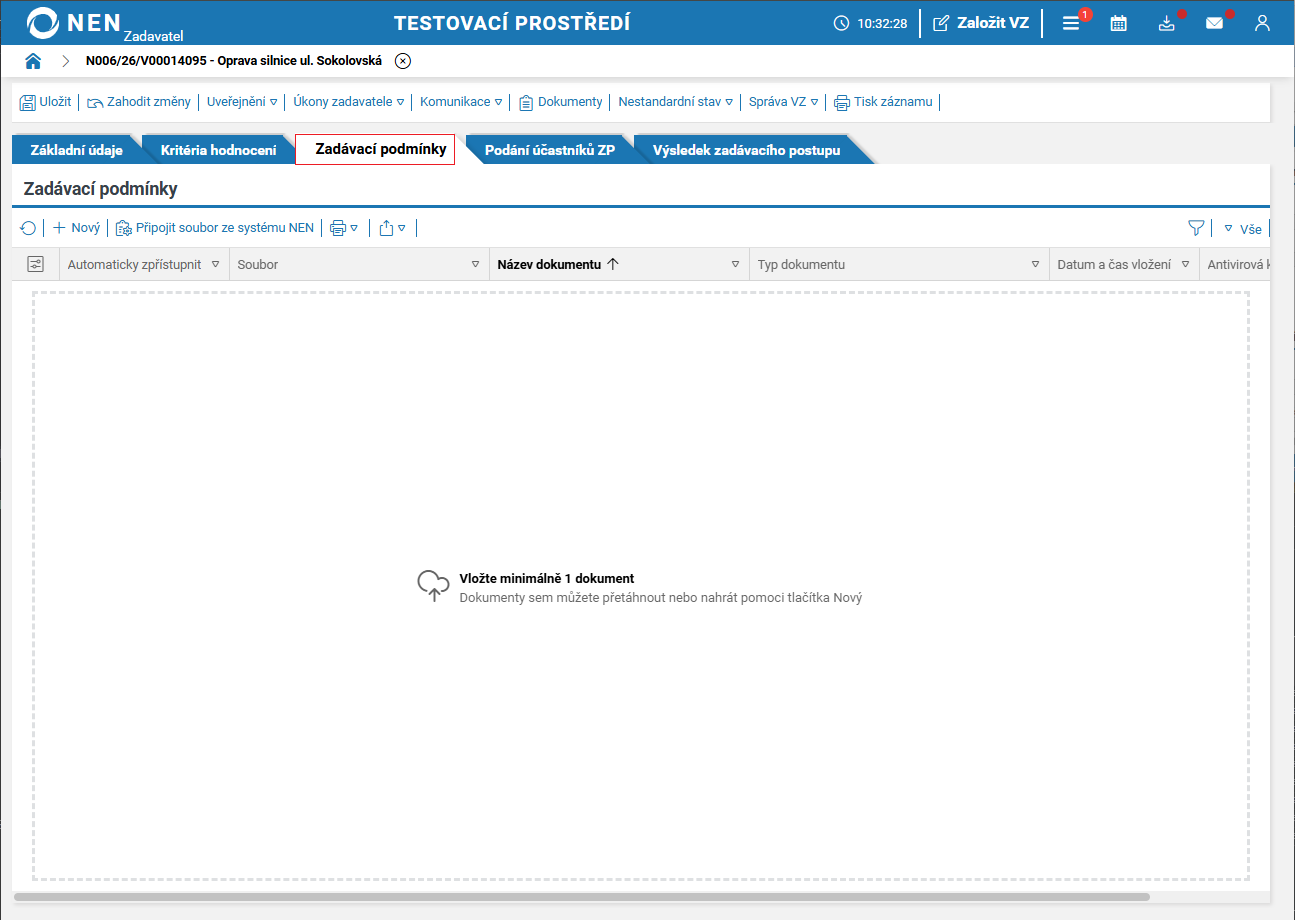Open the grid print dropdown
The height and width of the screenshot is (920, 1295).
point(344,228)
